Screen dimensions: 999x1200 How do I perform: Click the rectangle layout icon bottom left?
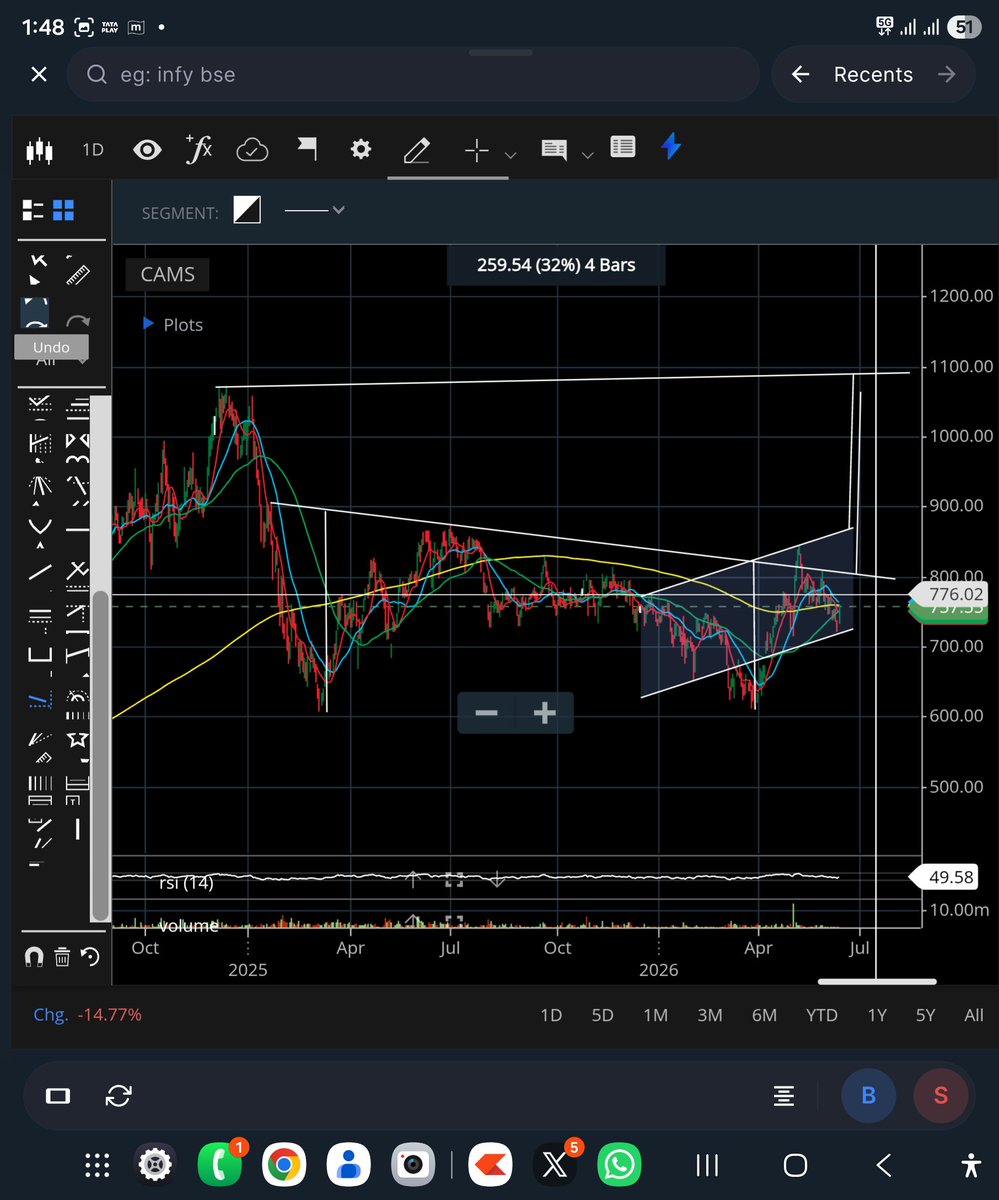coord(58,1096)
